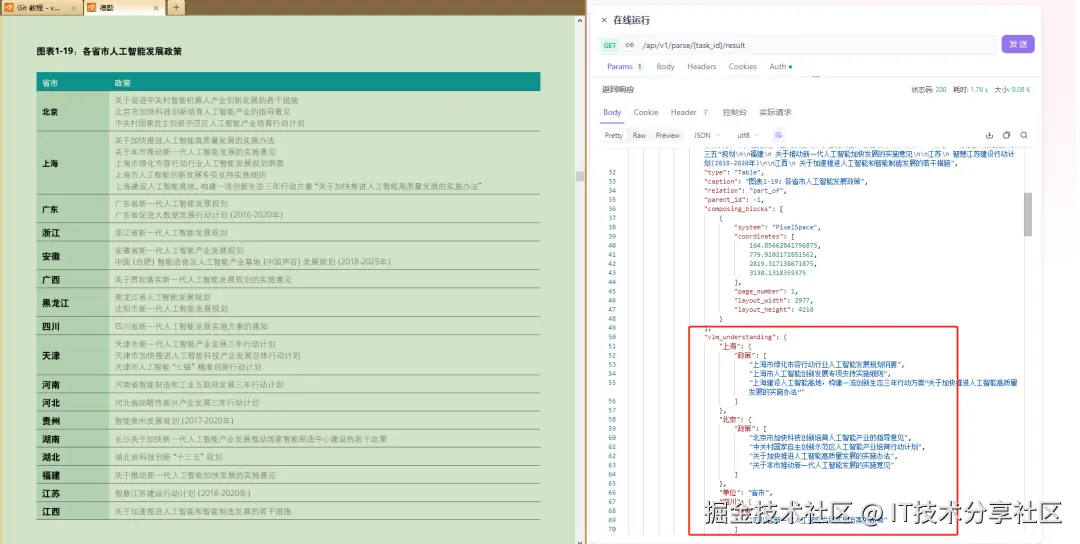1080x544 pixels.
Task: Click the 智能贵州发展规划 (2017-2020年) text
Action: click(174, 421)
